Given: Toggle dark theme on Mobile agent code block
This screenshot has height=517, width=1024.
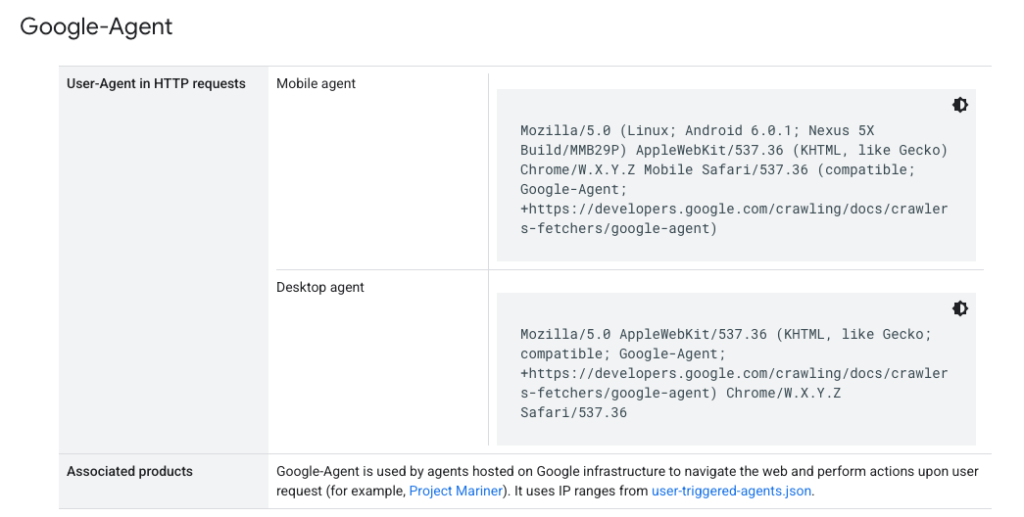Looking at the screenshot, I should [960, 105].
